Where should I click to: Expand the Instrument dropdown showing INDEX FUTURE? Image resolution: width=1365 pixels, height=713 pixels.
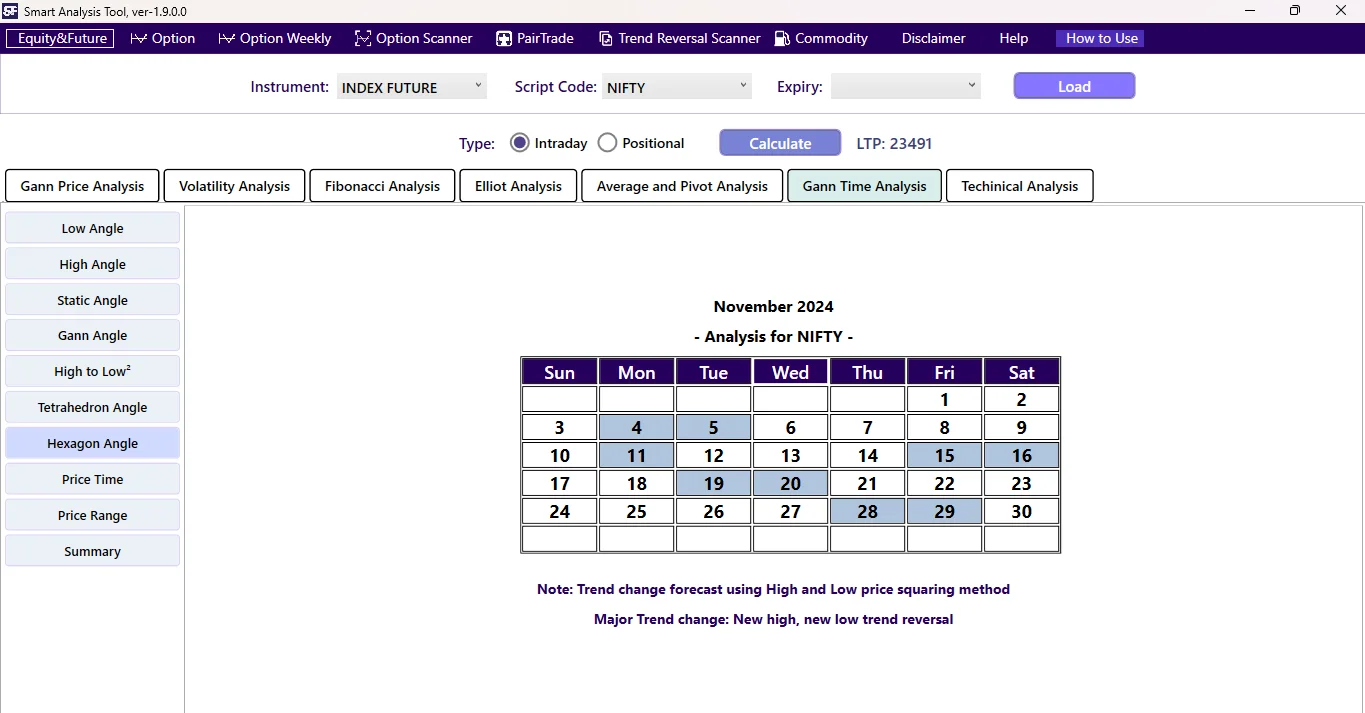click(411, 86)
